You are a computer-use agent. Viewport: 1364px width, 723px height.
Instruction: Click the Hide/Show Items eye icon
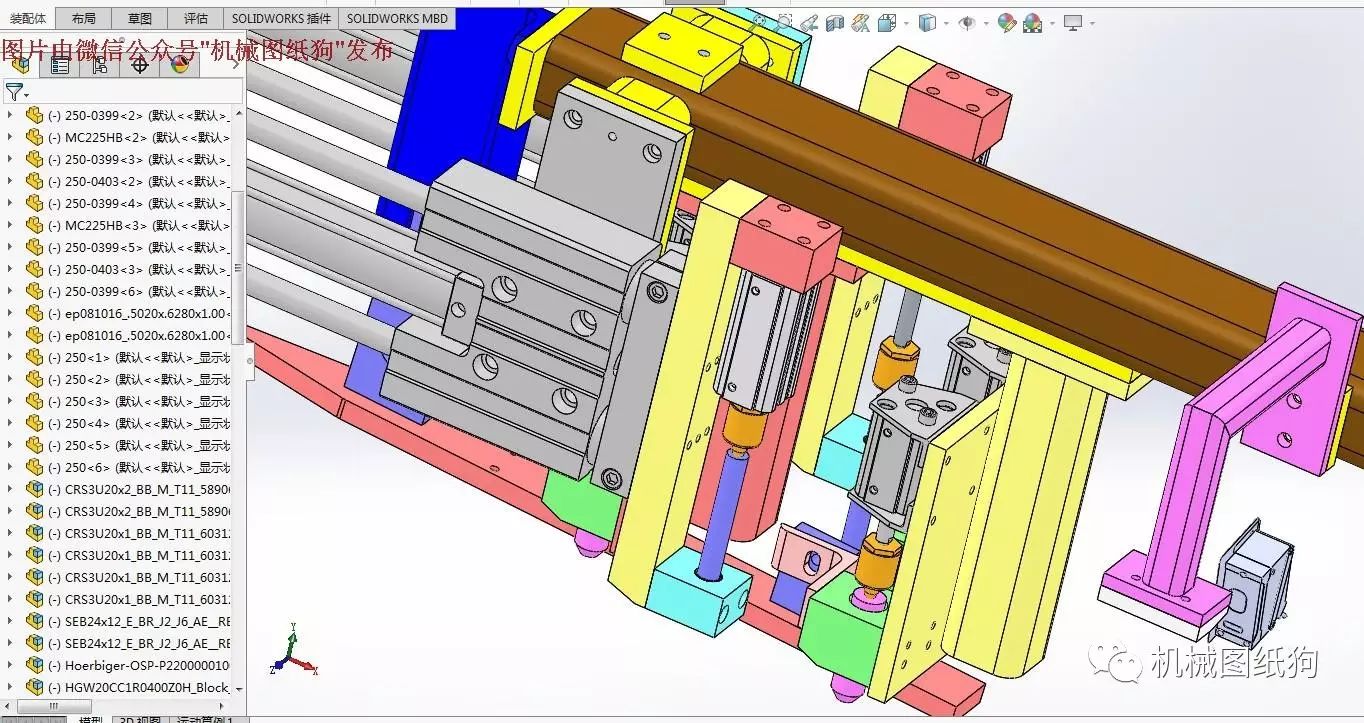[x=966, y=22]
